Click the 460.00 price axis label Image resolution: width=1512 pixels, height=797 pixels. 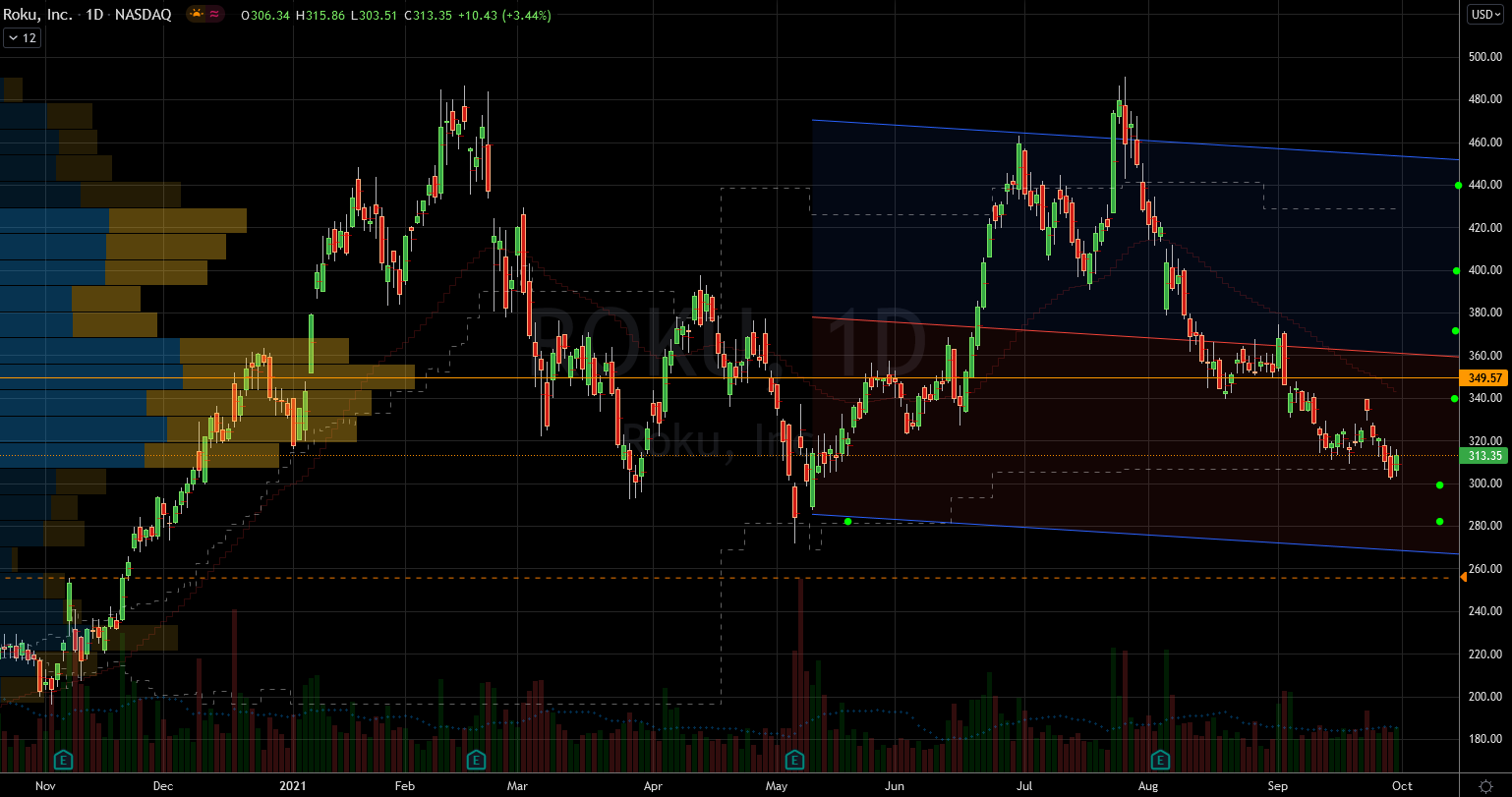click(x=1484, y=142)
